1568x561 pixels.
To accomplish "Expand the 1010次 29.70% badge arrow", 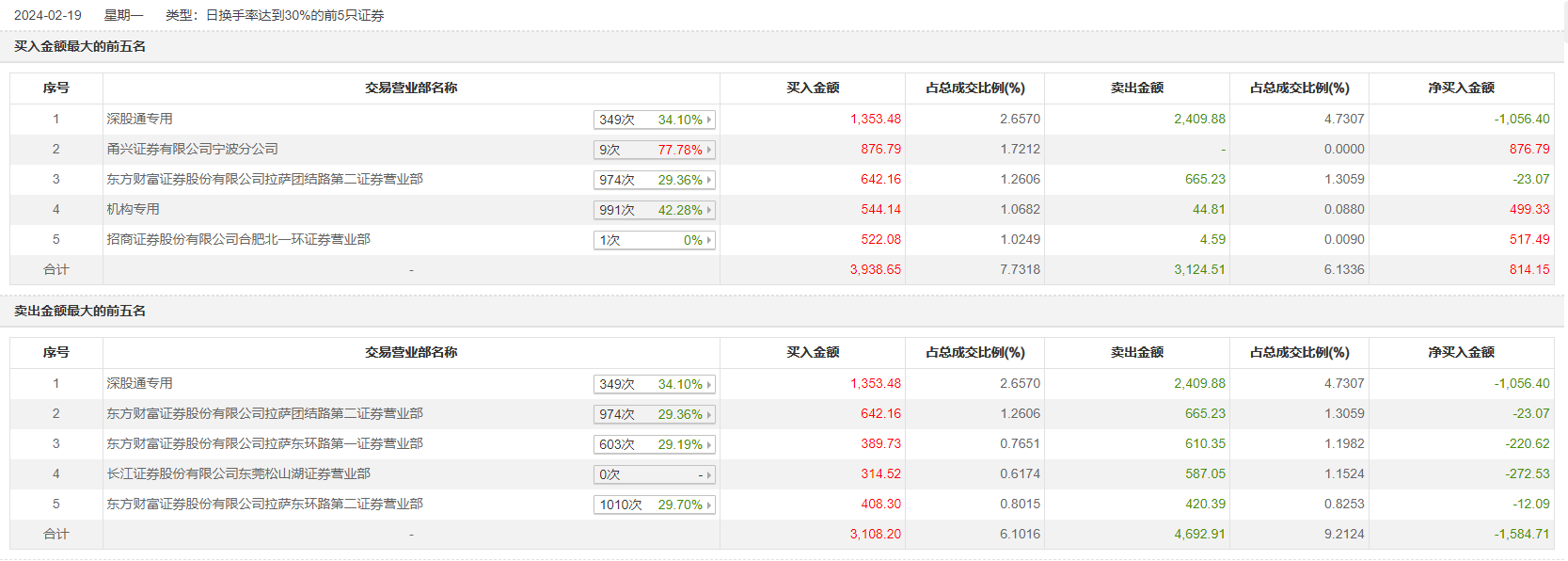I will coord(709,505).
